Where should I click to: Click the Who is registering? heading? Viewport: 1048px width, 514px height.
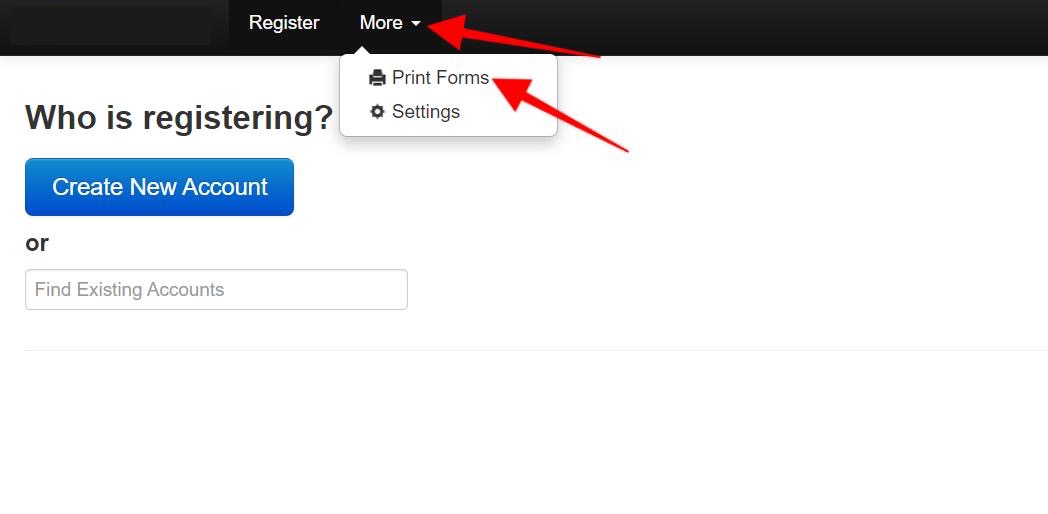pos(179,118)
